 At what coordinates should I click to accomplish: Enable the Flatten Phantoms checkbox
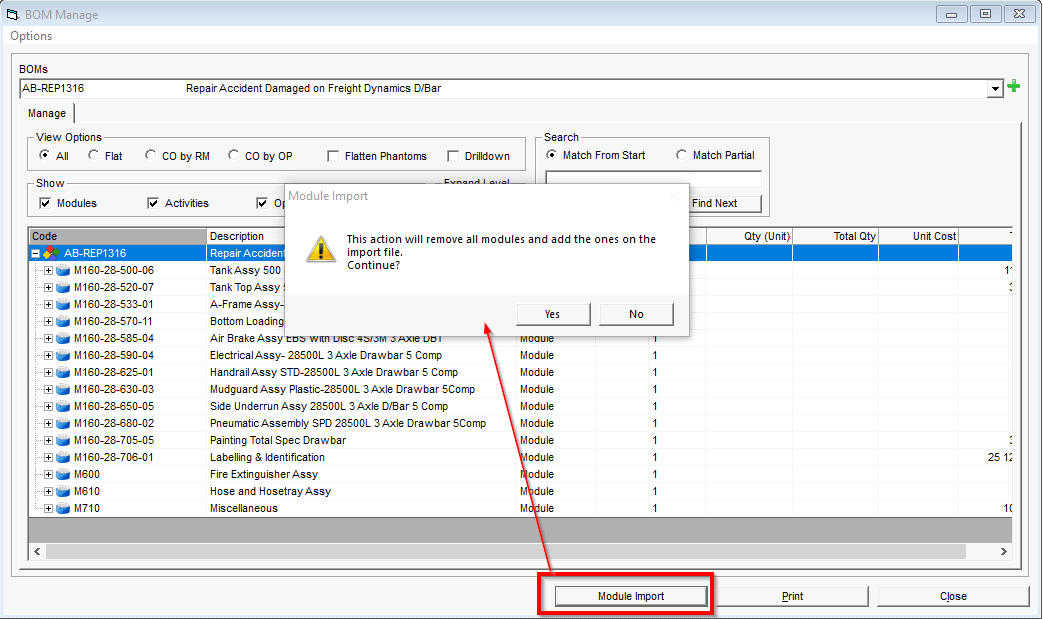pyautogui.click(x=333, y=156)
